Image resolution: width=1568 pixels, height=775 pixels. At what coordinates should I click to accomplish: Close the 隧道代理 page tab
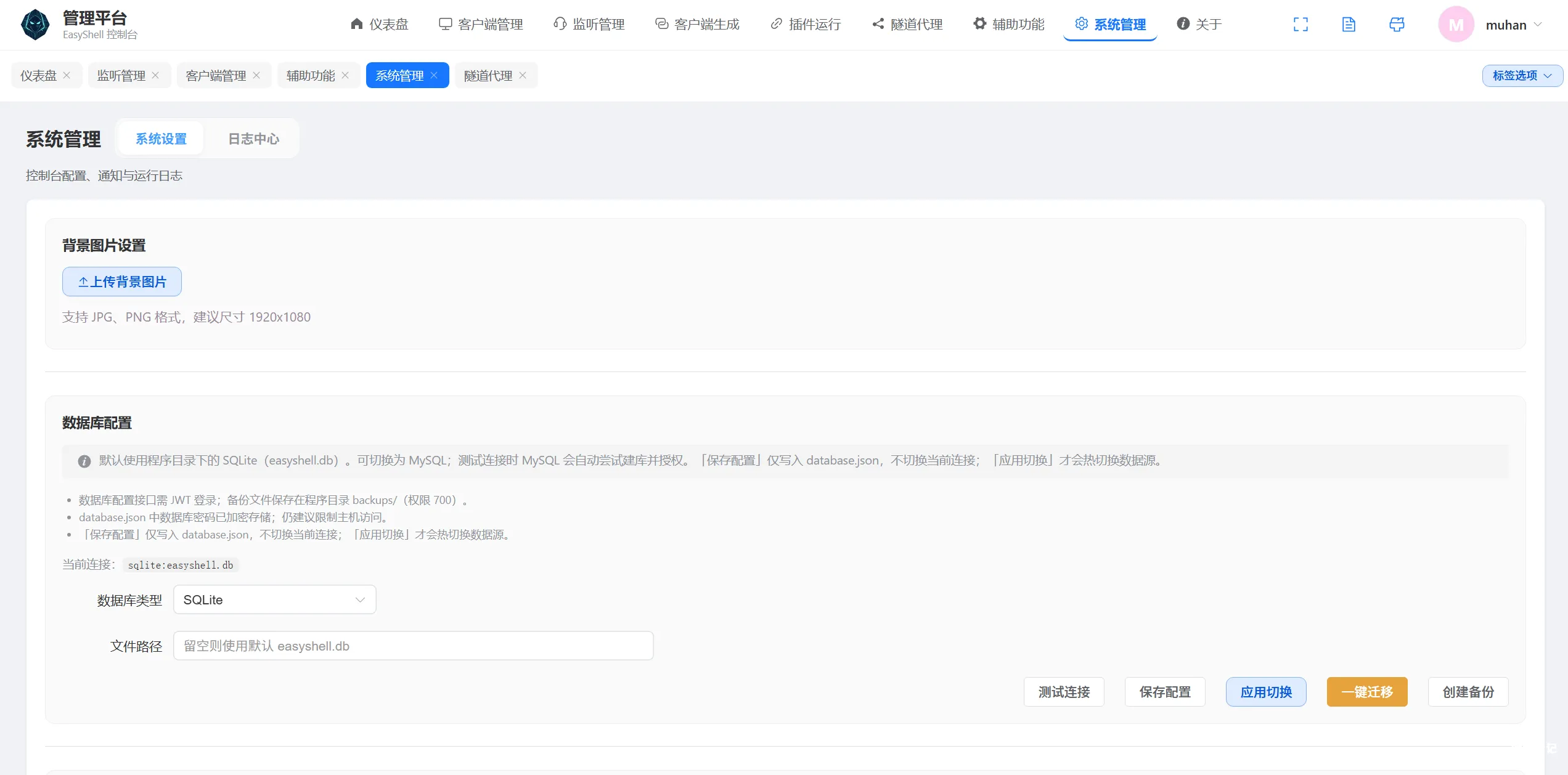tap(523, 75)
